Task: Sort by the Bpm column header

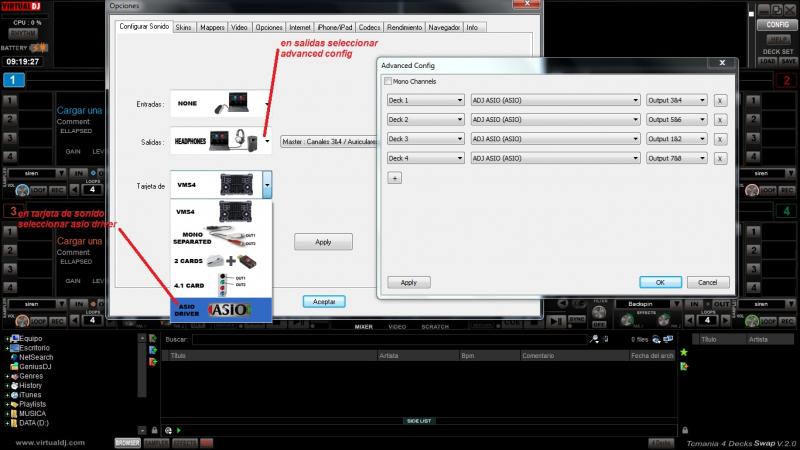Action: click(489, 356)
